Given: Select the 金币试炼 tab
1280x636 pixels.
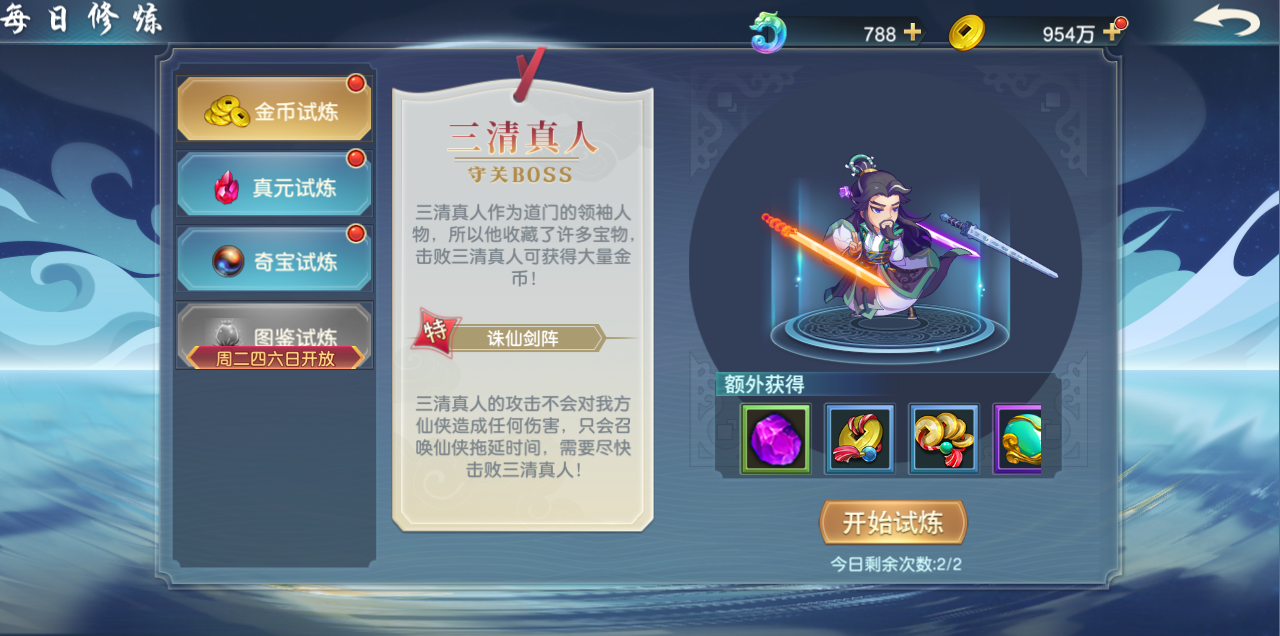Looking at the screenshot, I should [x=274, y=110].
